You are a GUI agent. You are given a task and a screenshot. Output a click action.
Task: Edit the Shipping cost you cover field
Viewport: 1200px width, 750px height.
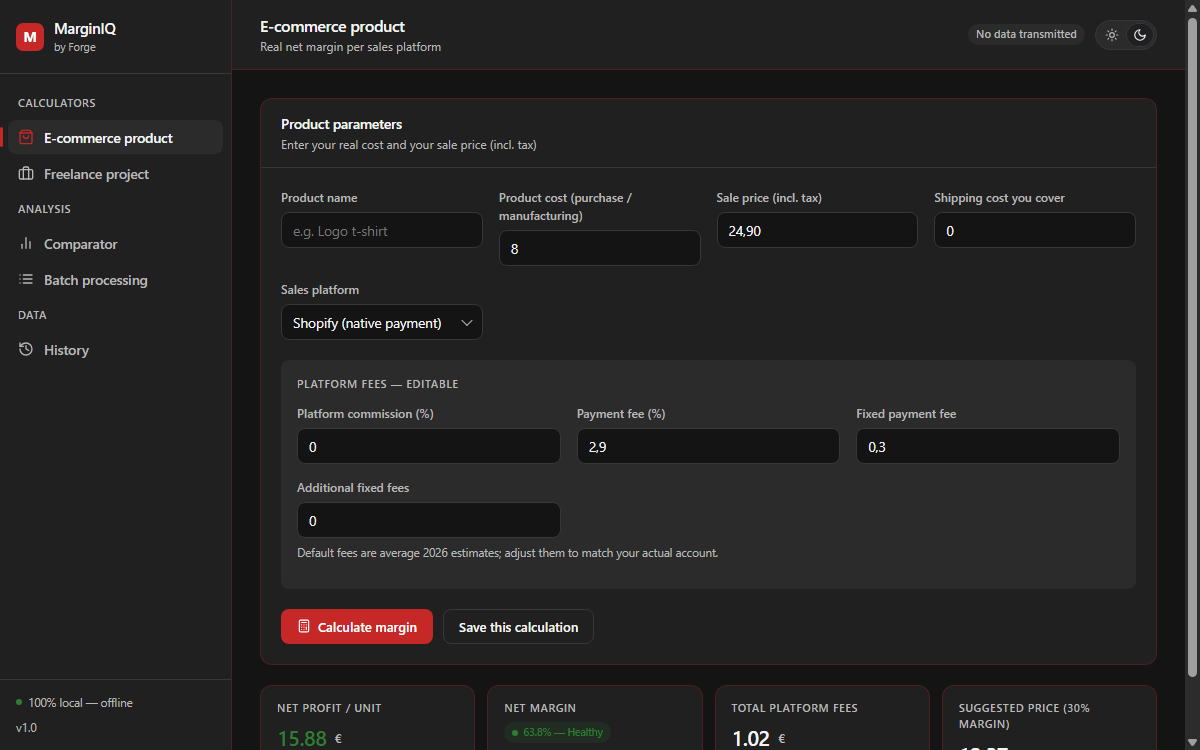point(1035,231)
